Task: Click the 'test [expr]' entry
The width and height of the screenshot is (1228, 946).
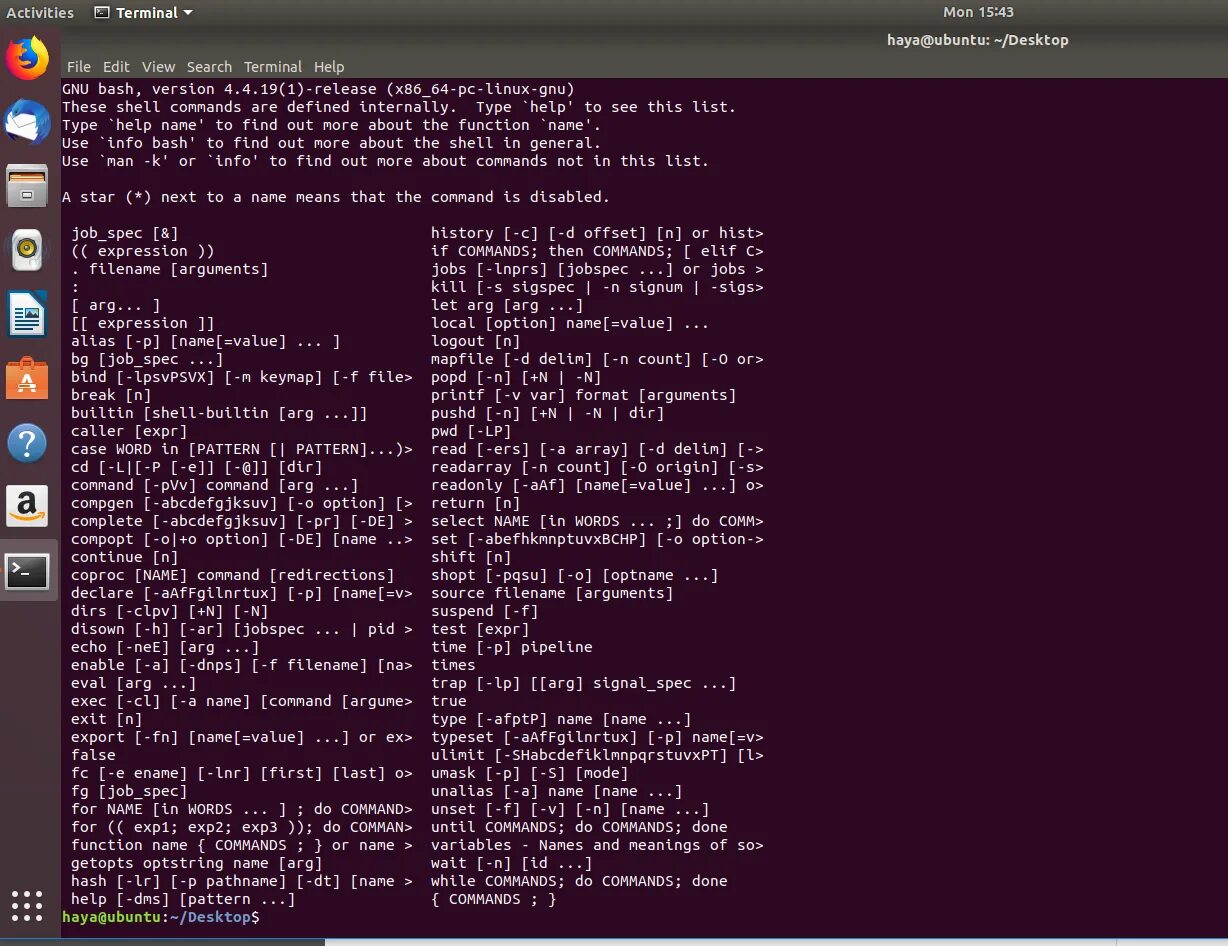Action: [480, 629]
